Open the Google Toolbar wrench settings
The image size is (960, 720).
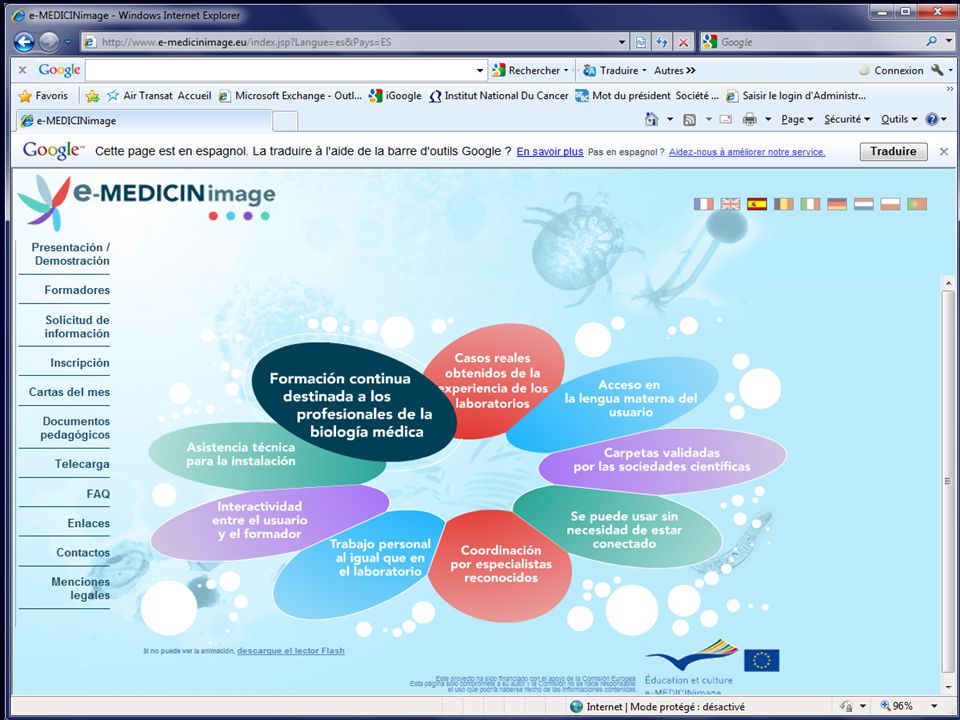937,70
